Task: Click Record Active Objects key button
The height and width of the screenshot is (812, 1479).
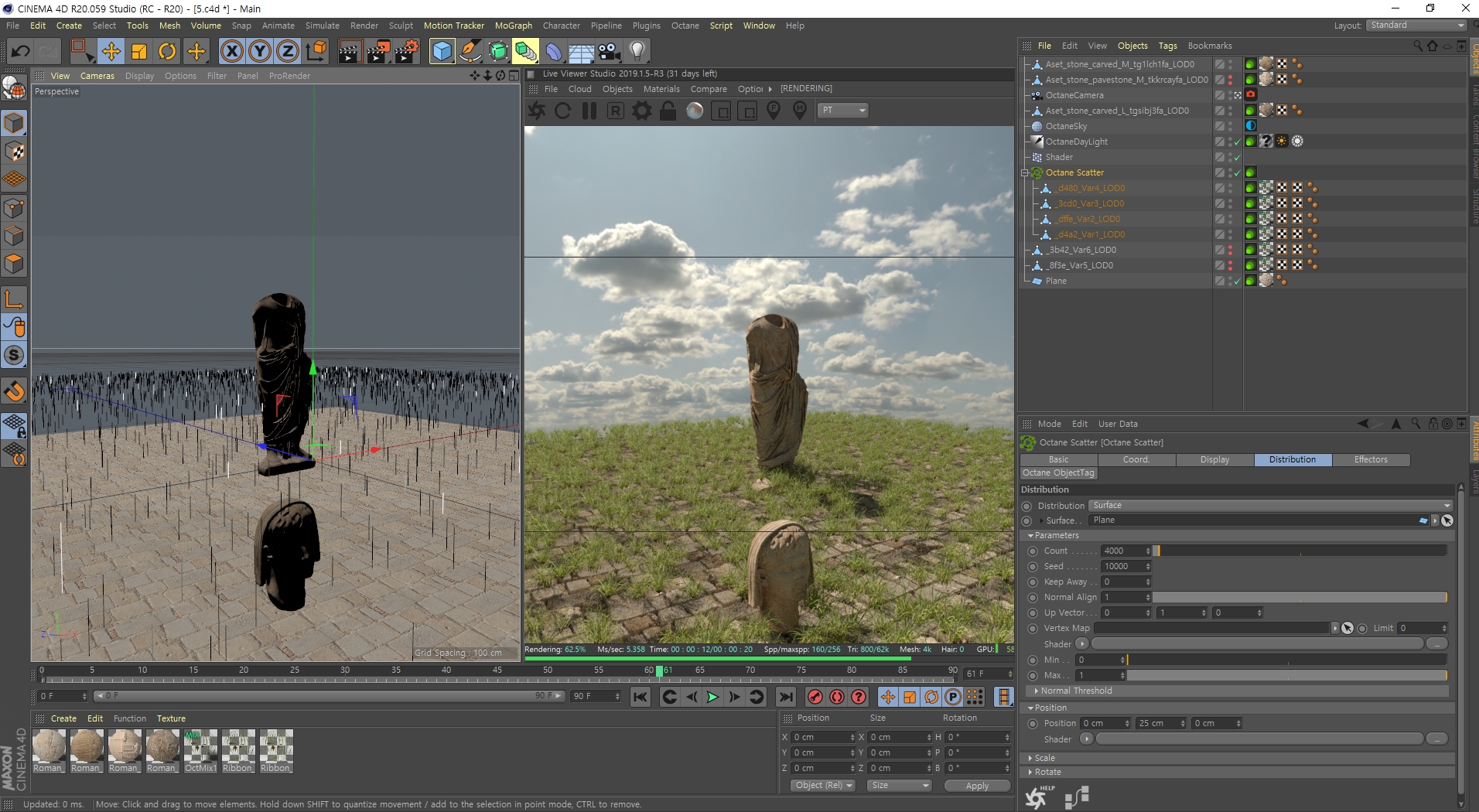Action: pyautogui.click(x=815, y=697)
